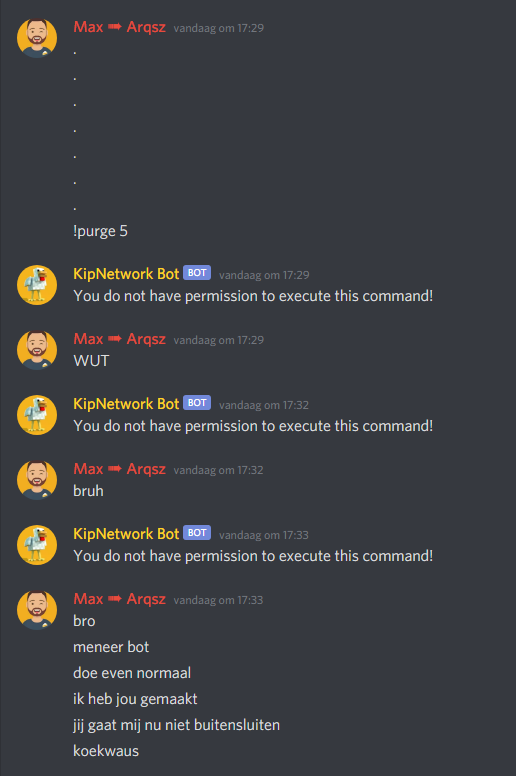Image resolution: width=516 pixels, height=776 pixels.
Task: Open Max ➡ Arqsz username at top
Action: click(119, 27)
